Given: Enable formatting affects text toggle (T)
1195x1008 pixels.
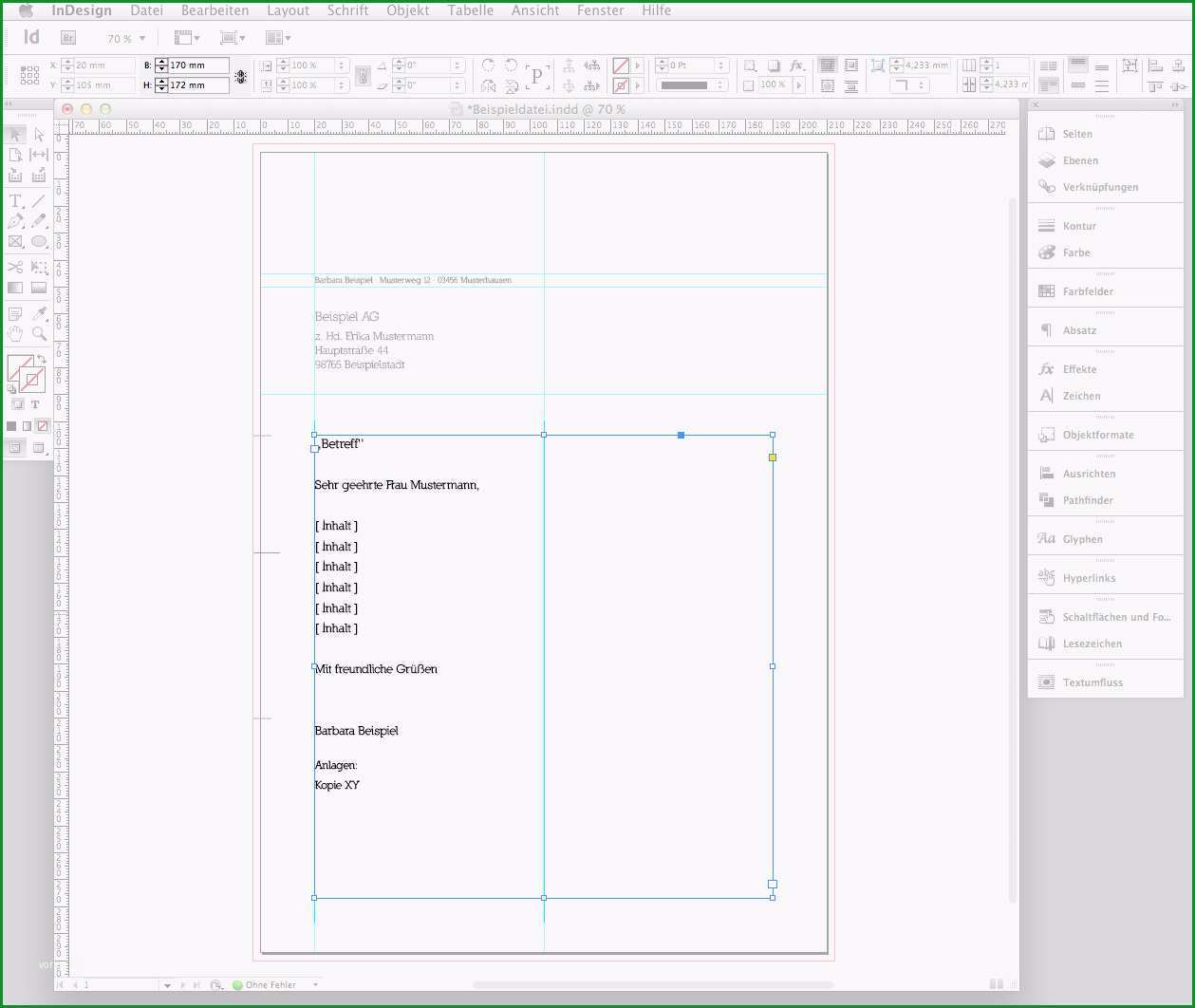Looking at the screenshot, I should point(35,404).
